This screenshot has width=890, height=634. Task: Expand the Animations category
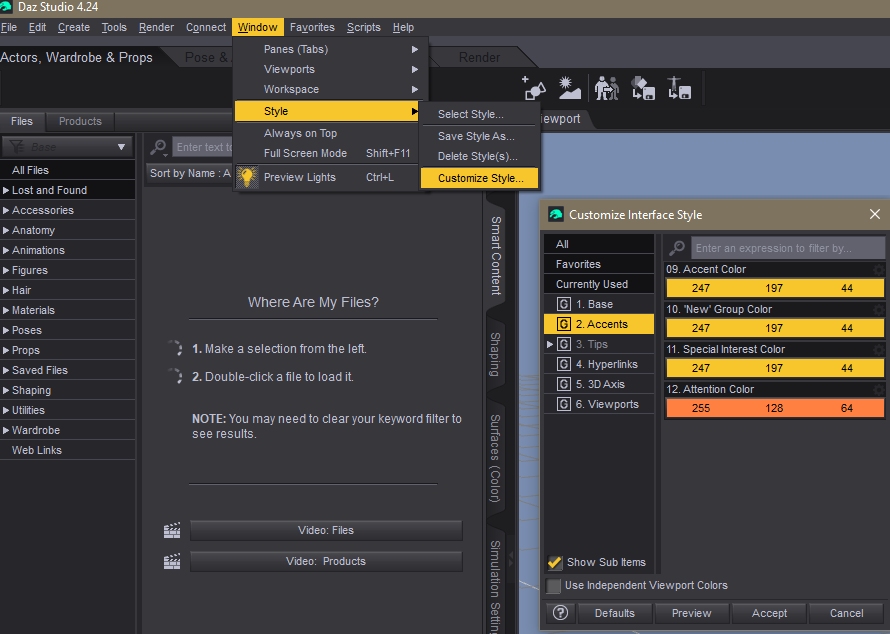(6, 250)
